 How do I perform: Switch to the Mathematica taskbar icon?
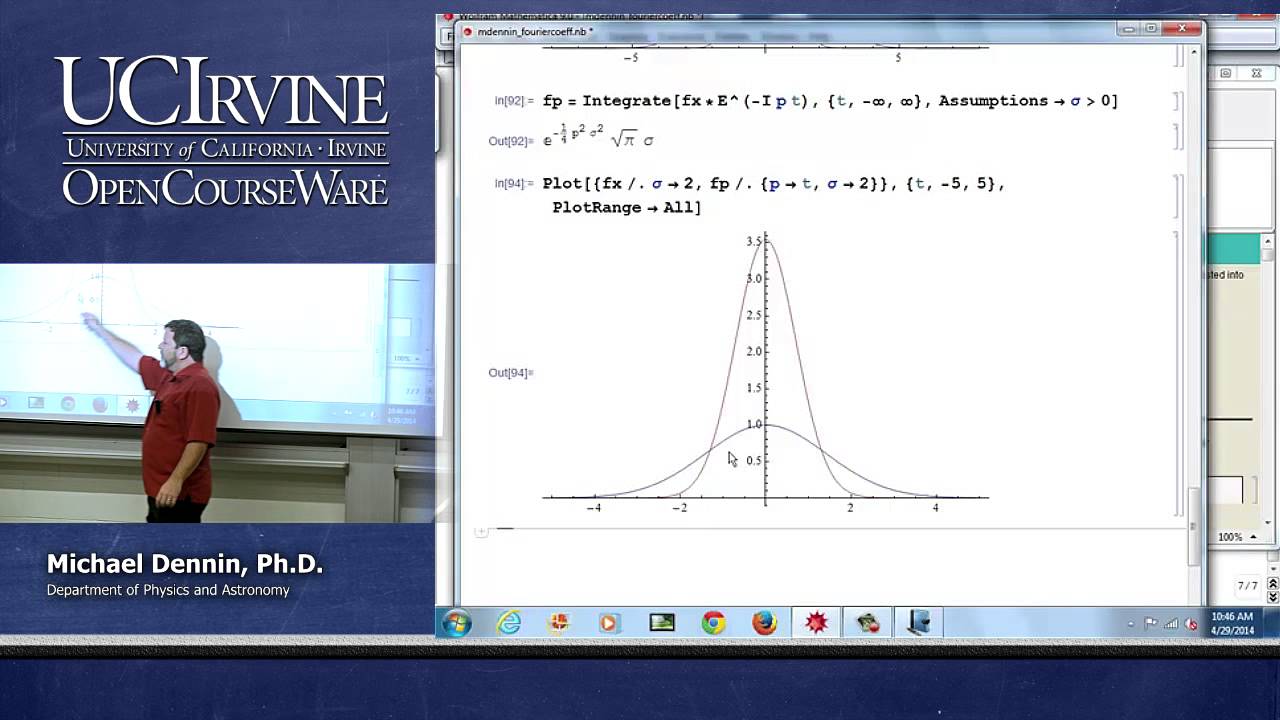816,623
